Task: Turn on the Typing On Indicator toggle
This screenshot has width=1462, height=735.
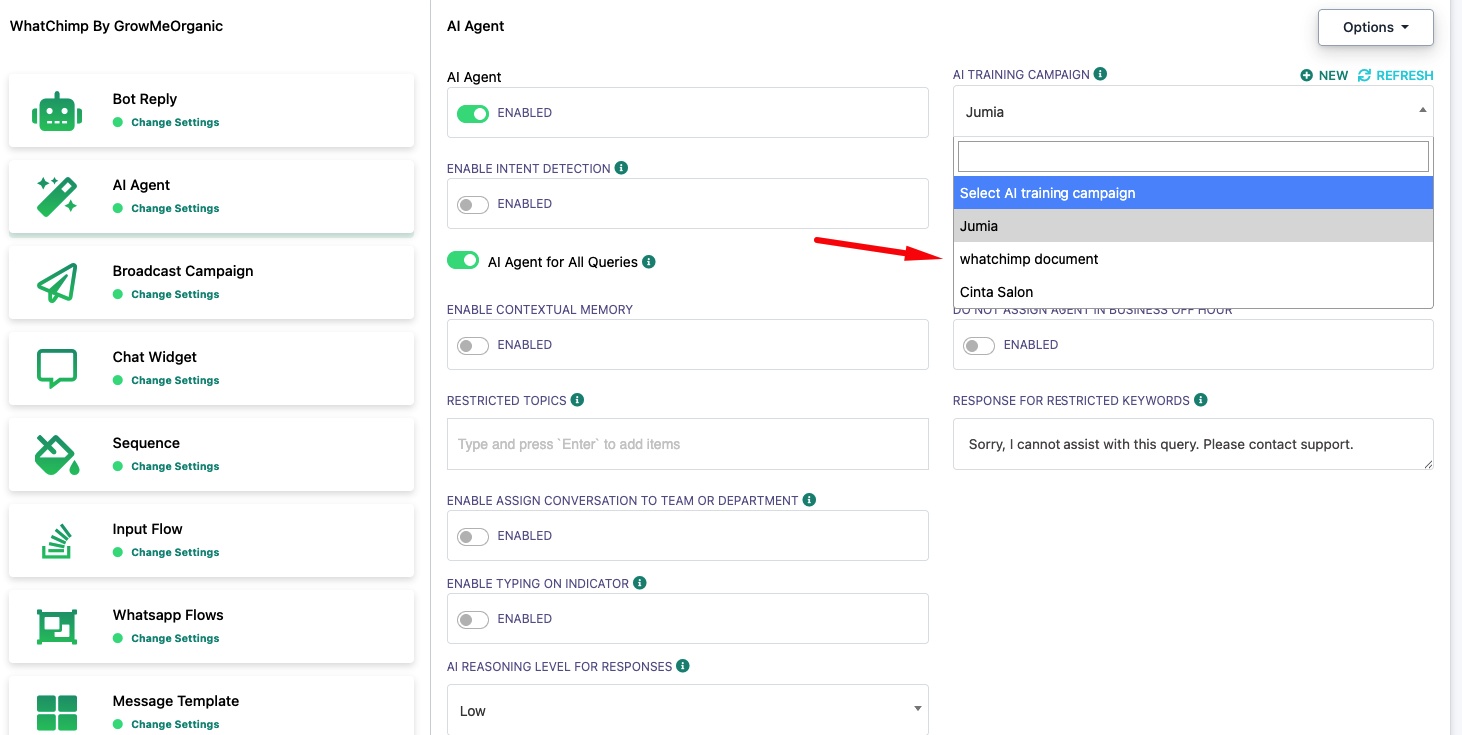Action: click(473, 619)
